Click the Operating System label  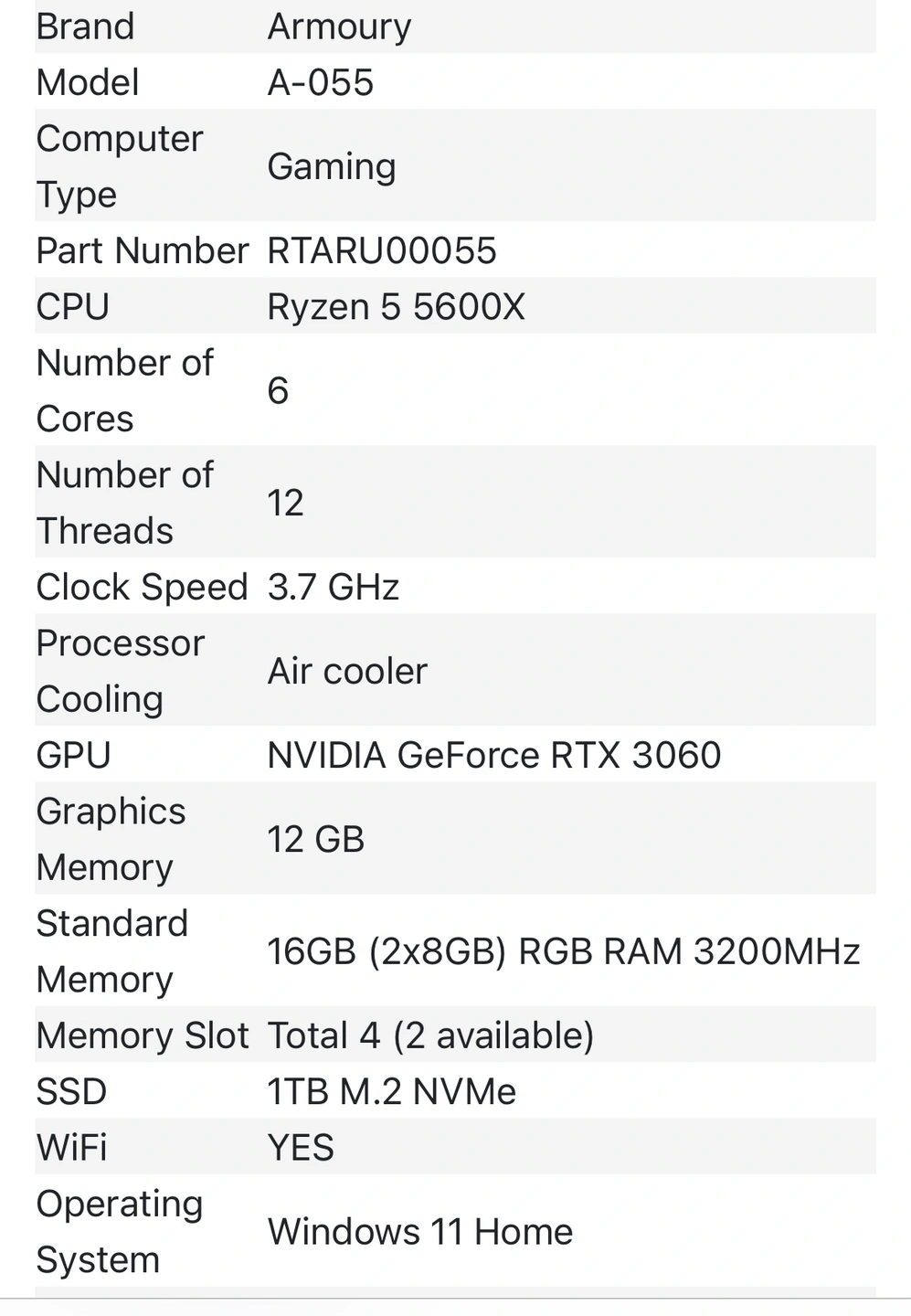coord(119,1231)
